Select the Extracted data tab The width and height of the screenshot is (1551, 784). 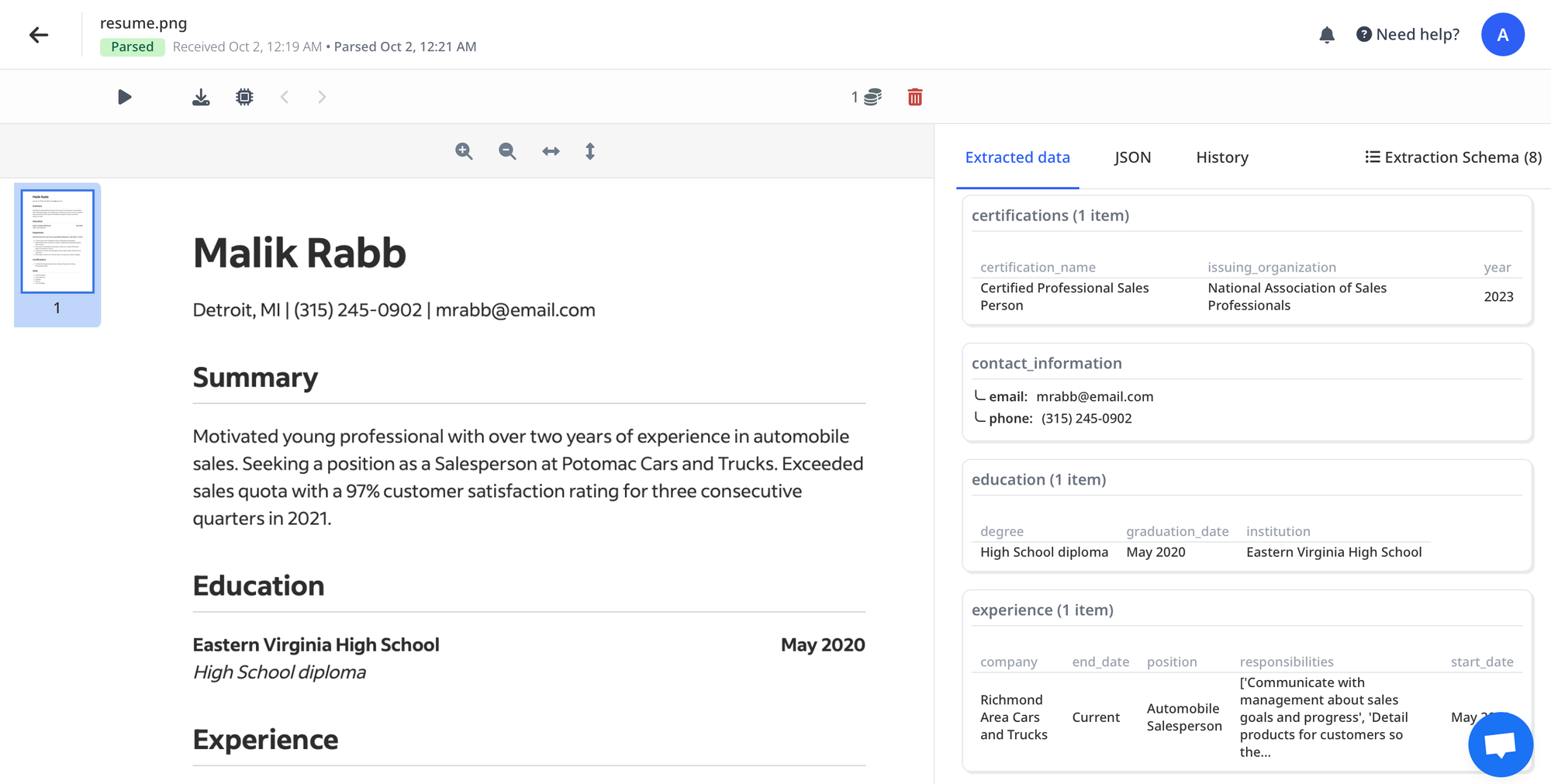point(1017,157)
